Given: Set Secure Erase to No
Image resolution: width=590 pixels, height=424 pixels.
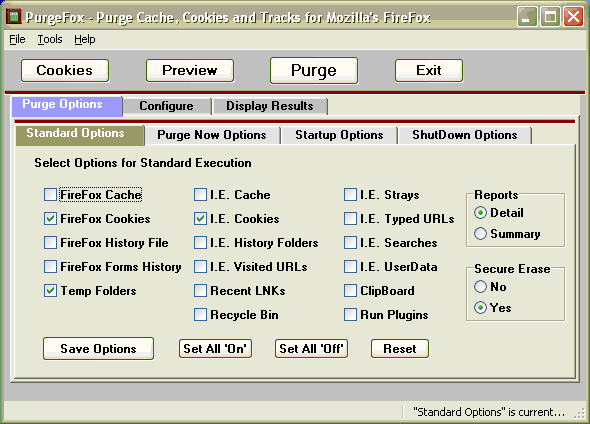Looking at the screenshot, I should pos(481,287).
